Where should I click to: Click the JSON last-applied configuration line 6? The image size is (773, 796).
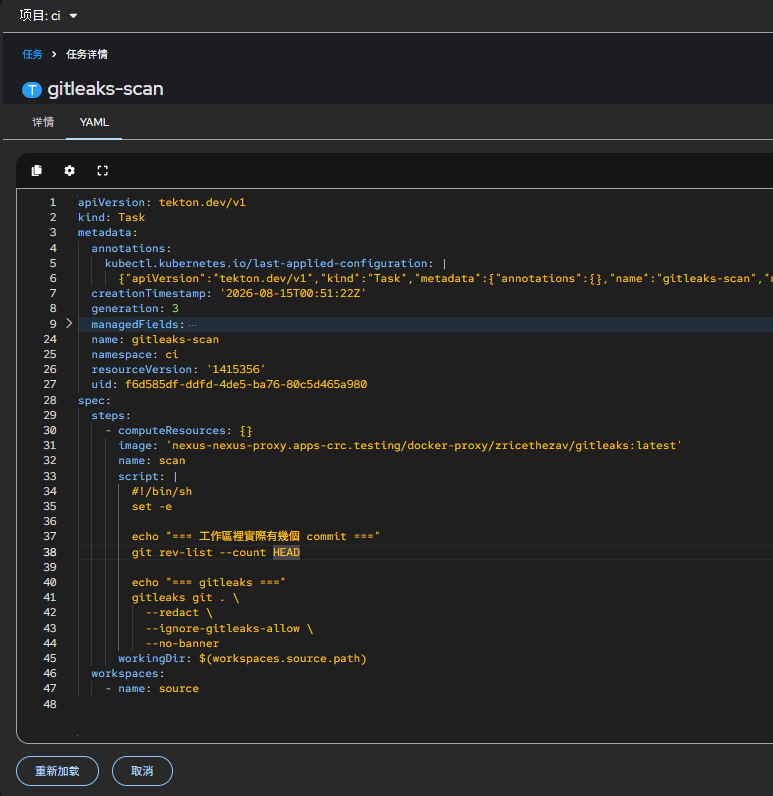coord(445,278)
